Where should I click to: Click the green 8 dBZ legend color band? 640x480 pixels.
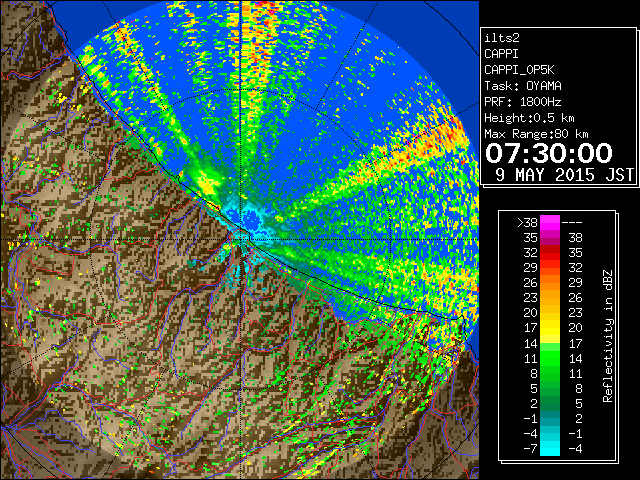click(550, 373)
